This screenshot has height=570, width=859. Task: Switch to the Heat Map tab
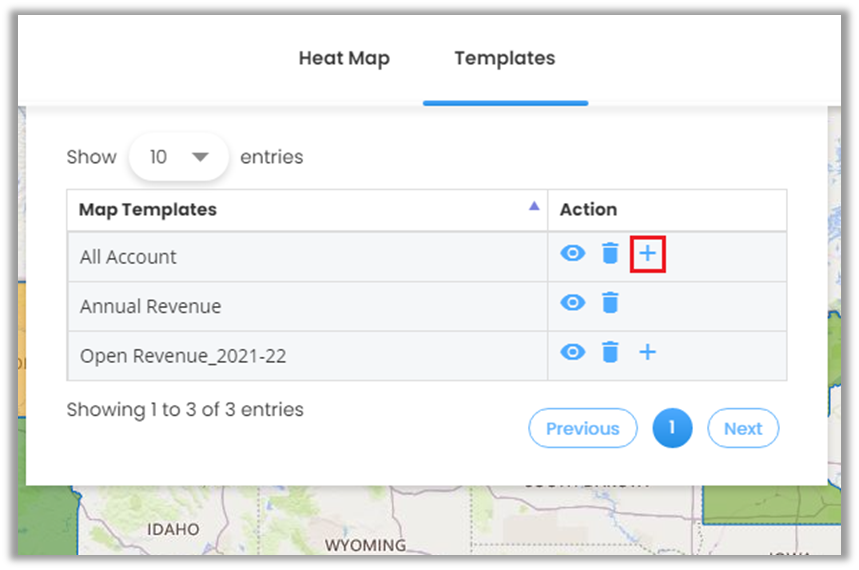344,58
